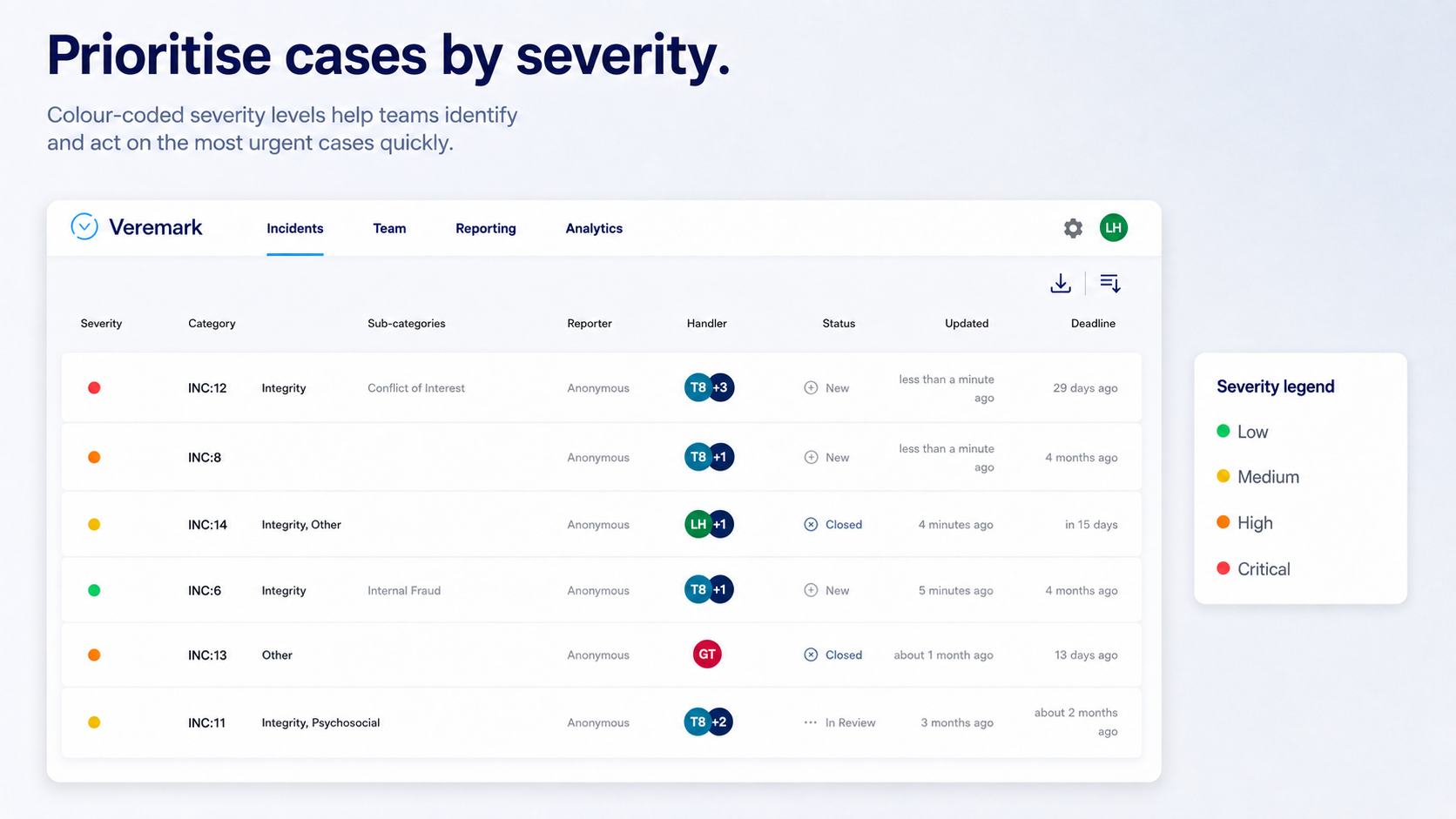Image resolution: width=1456 pixels, height=819 pixels.
Task: Click the red critical severity dot on INC:12
Action: (94, 387)
